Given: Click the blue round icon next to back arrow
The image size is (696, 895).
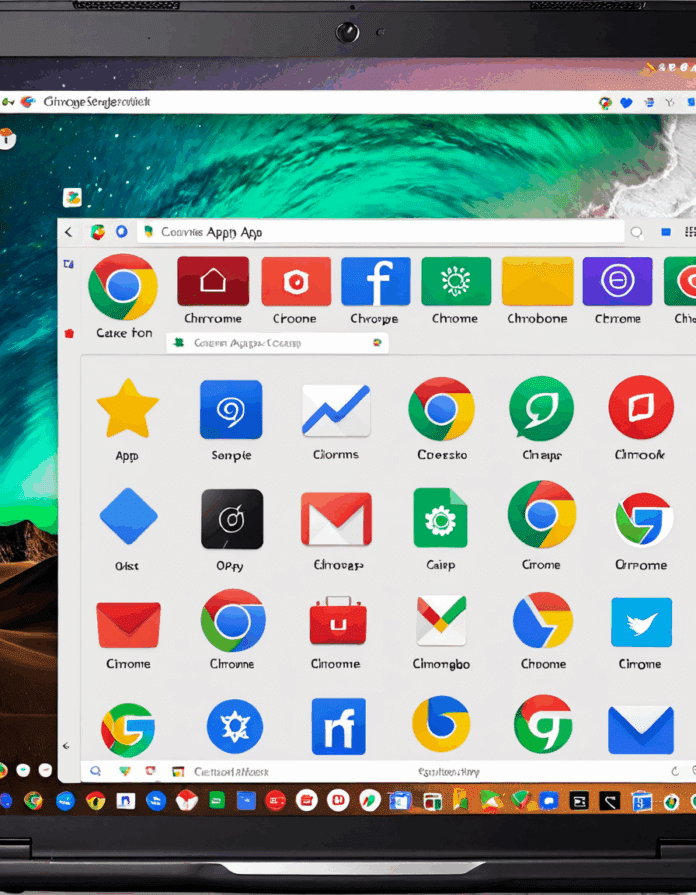Looking at the screenshot, I should [x=122, y=232].
